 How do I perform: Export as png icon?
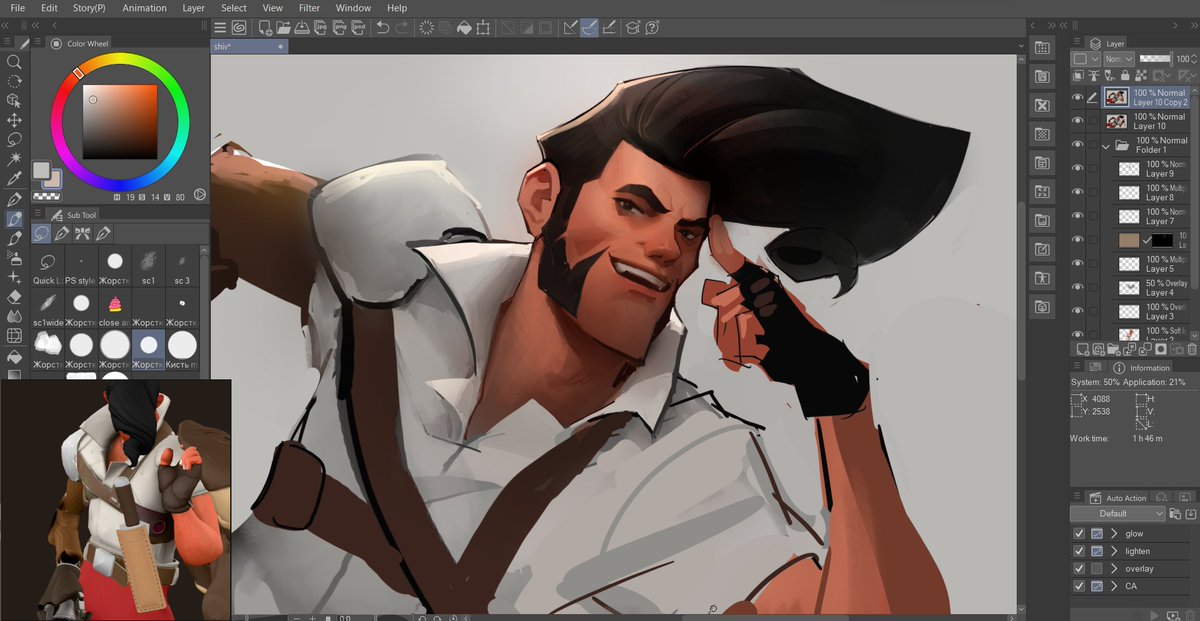coord(341,28)
